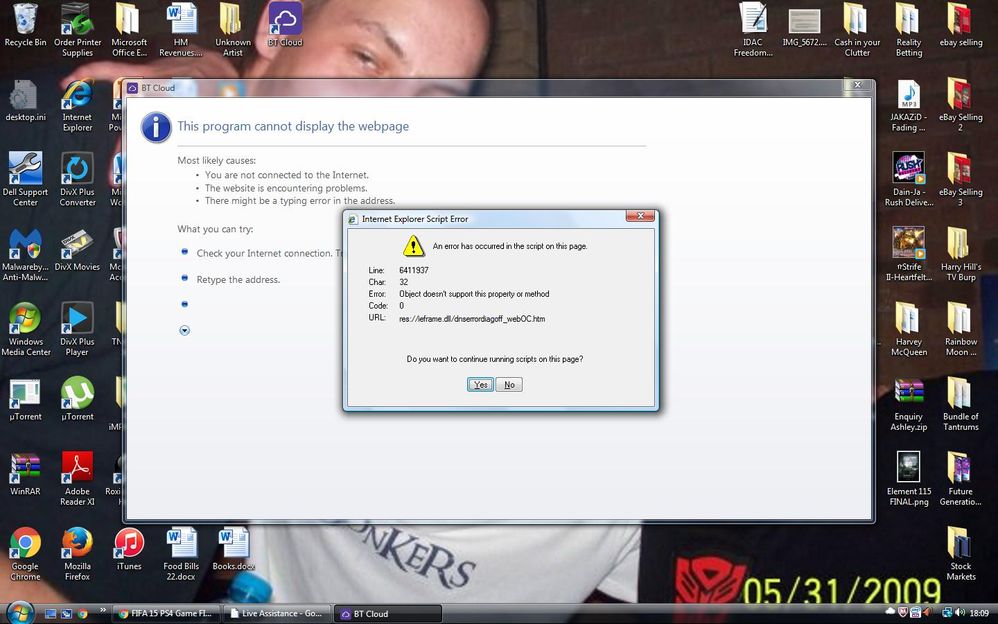Select Malwarebytes Anti-Malware shortcut

(x=25, y=255)
